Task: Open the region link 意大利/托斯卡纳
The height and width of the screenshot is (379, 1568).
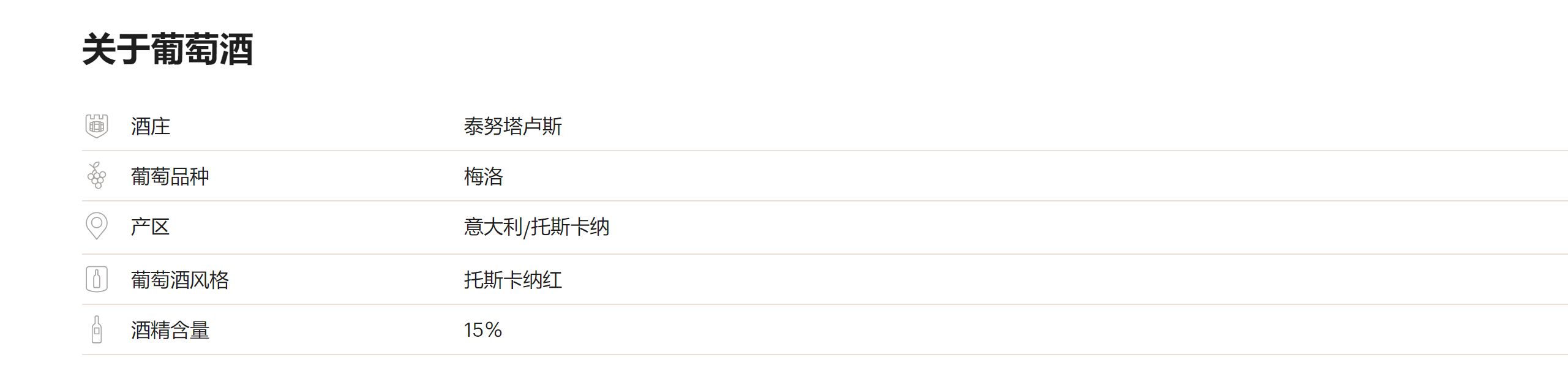Action: [x=536, y=227]
